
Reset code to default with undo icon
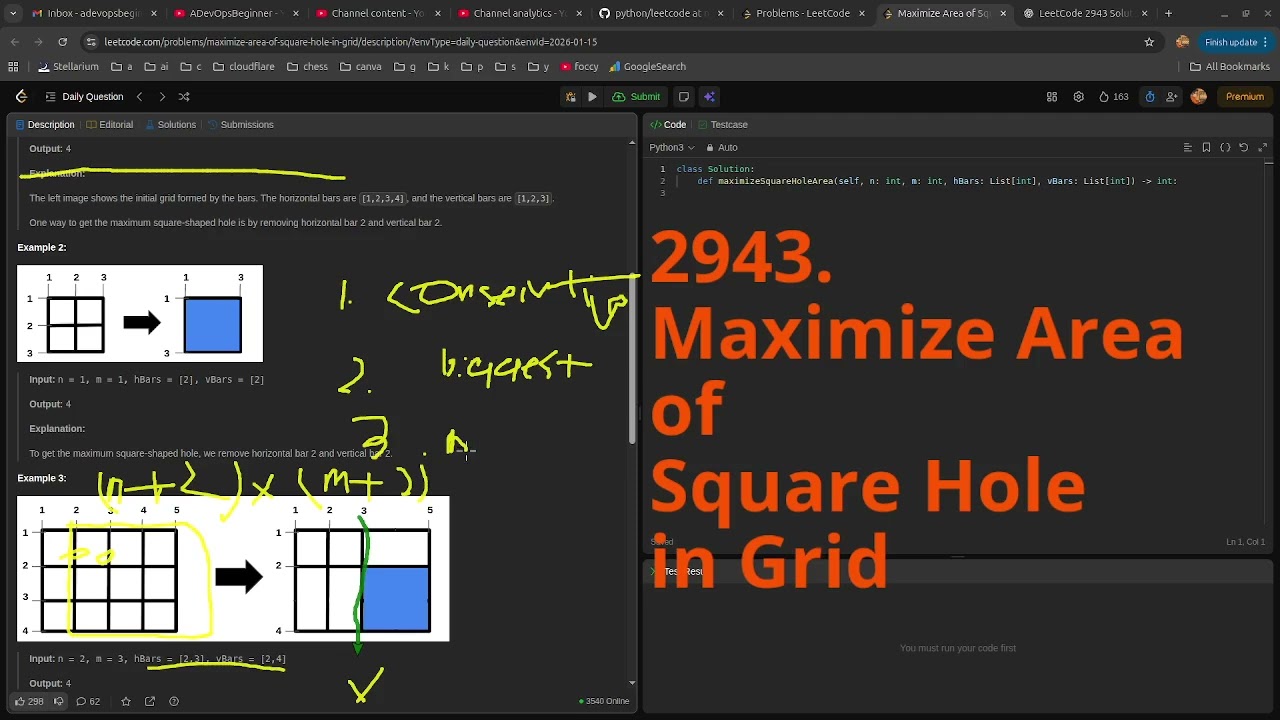point(1244,148)
